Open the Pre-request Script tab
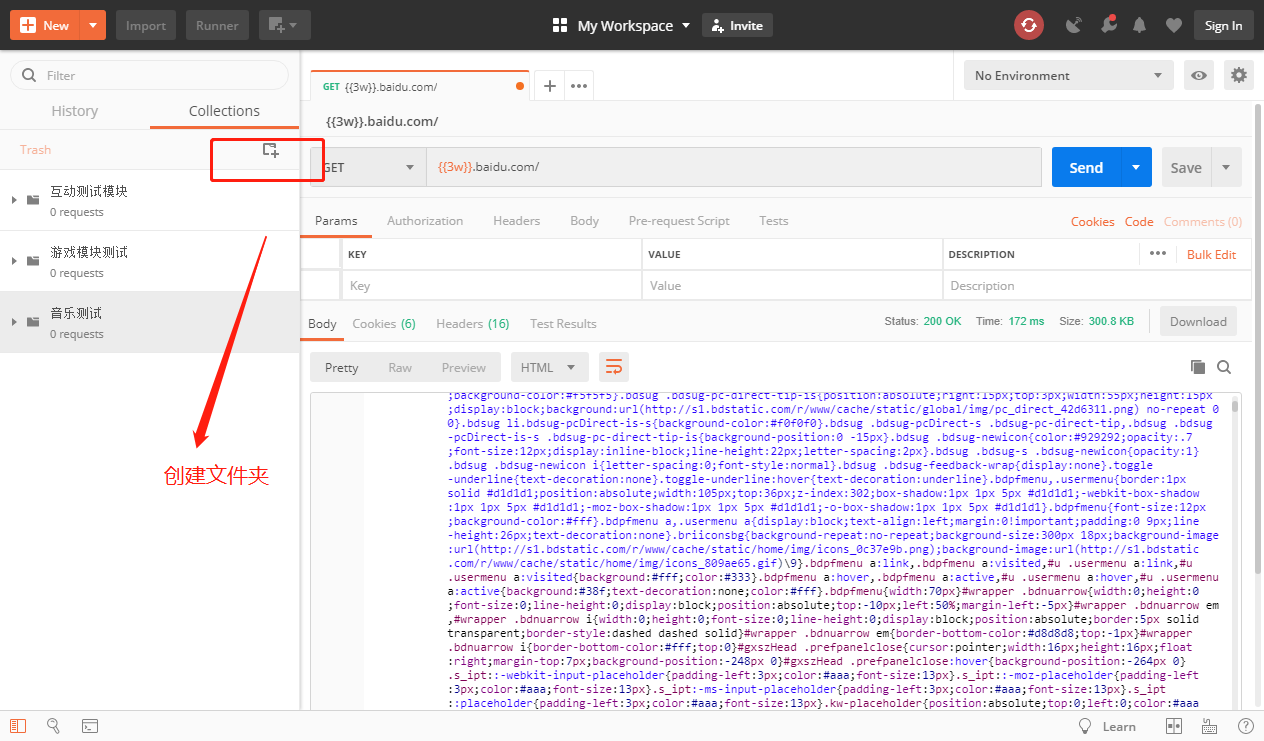Image resolution: width=1264 pixels, height=741 pixels. (679, 221)
